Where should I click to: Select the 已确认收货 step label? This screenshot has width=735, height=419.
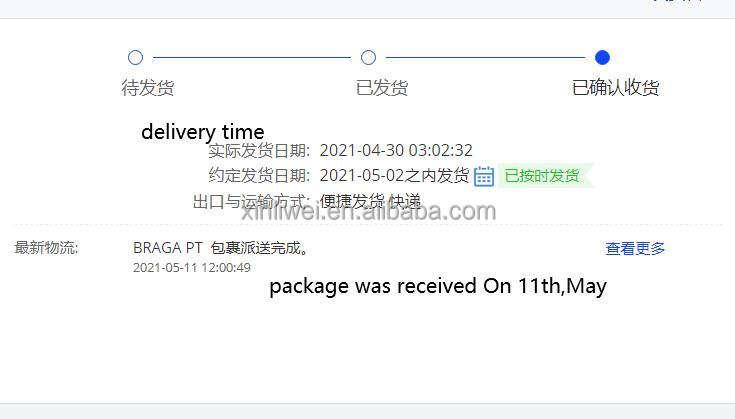pos(615,88)
